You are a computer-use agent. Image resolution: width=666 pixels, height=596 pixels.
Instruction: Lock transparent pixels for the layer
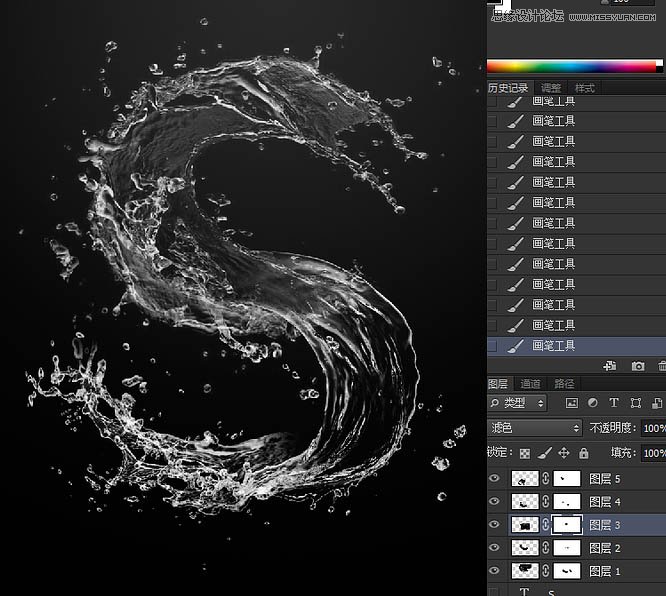point(525,453)
